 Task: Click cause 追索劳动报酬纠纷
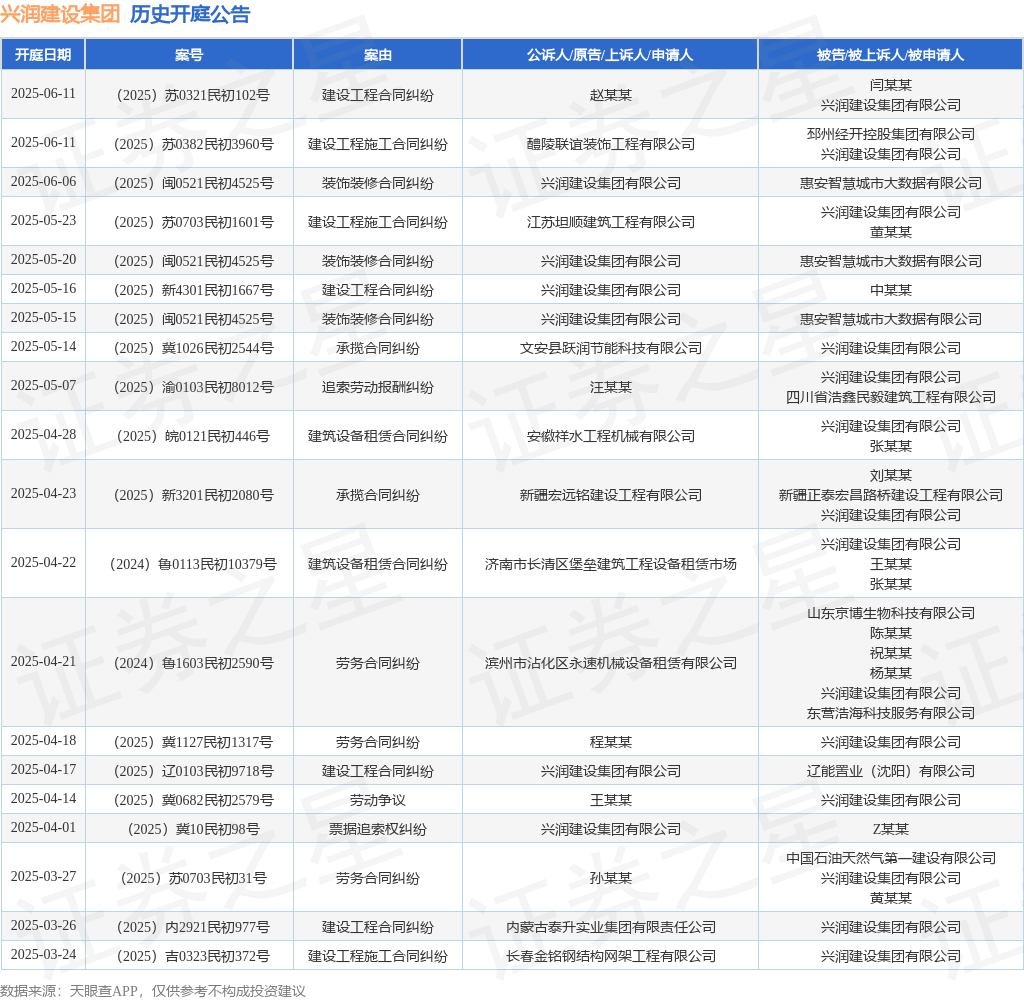(x=377, y=387)
